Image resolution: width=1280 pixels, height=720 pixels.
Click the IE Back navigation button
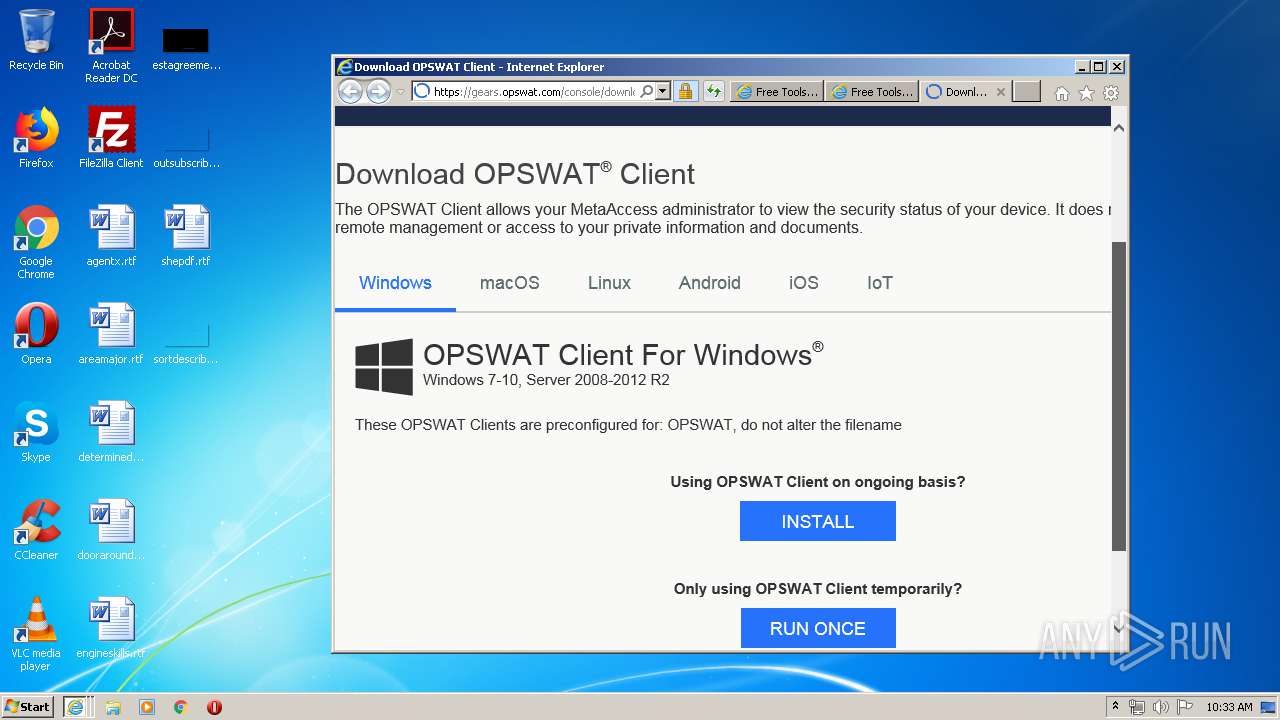(x=350, y=92)
